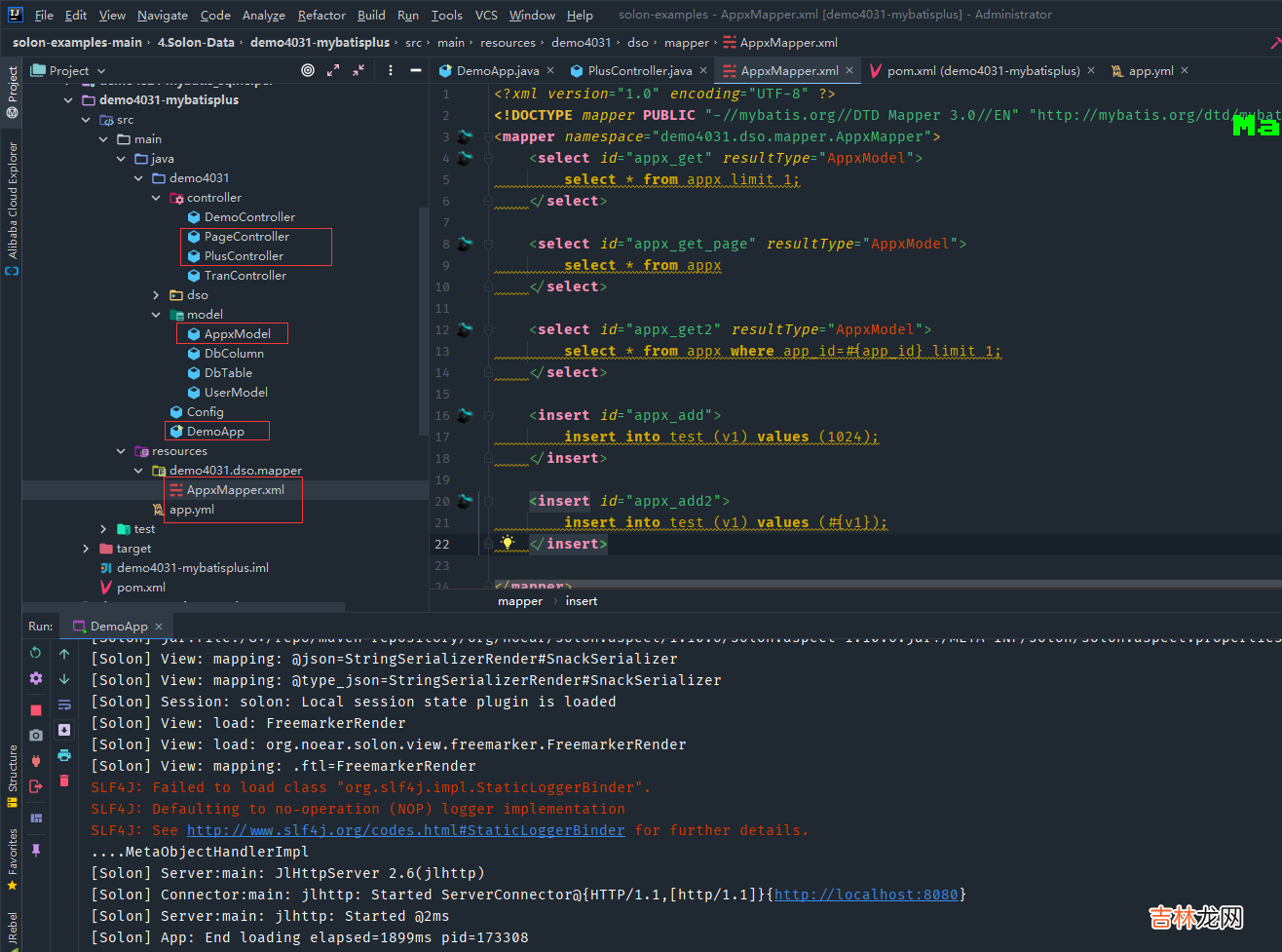The image size is (1282, 952).
Task: Rerun DemoApp from the Run panel
Action: pos(36,653)
